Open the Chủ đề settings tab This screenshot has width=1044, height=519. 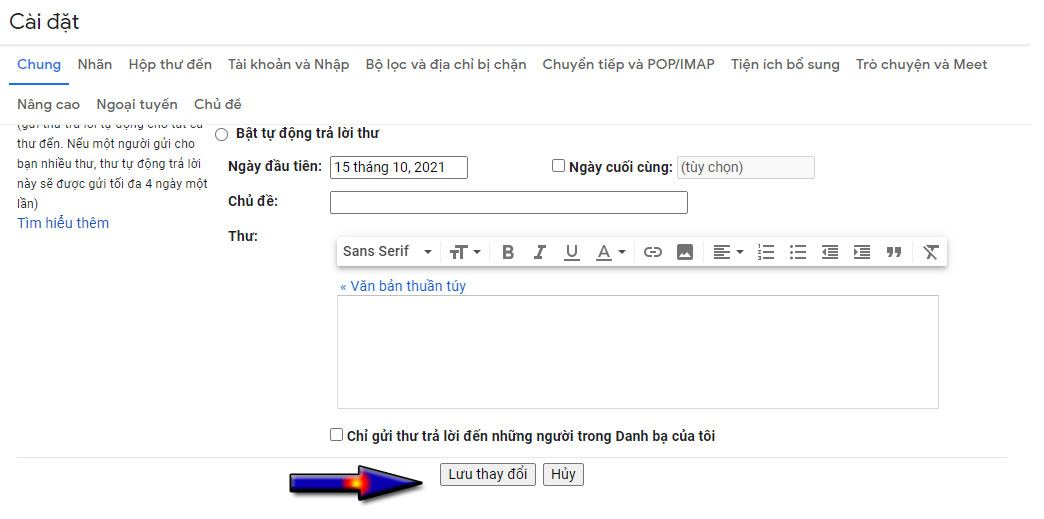coord(218,105)
